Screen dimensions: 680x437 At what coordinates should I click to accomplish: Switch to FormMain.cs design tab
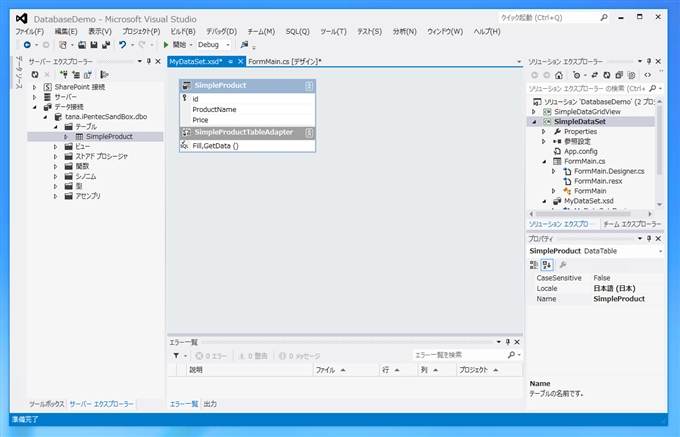coord(284,62)
